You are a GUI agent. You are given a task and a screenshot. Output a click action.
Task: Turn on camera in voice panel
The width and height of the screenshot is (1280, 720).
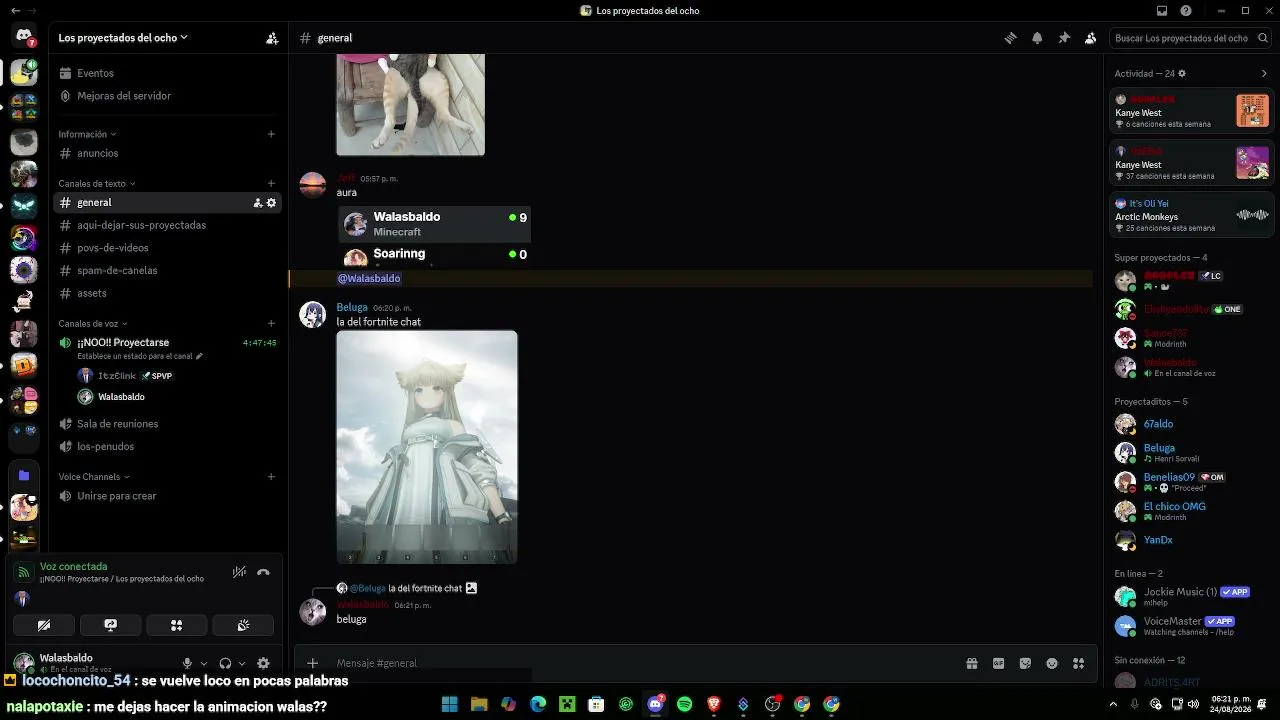click(44, 625)
